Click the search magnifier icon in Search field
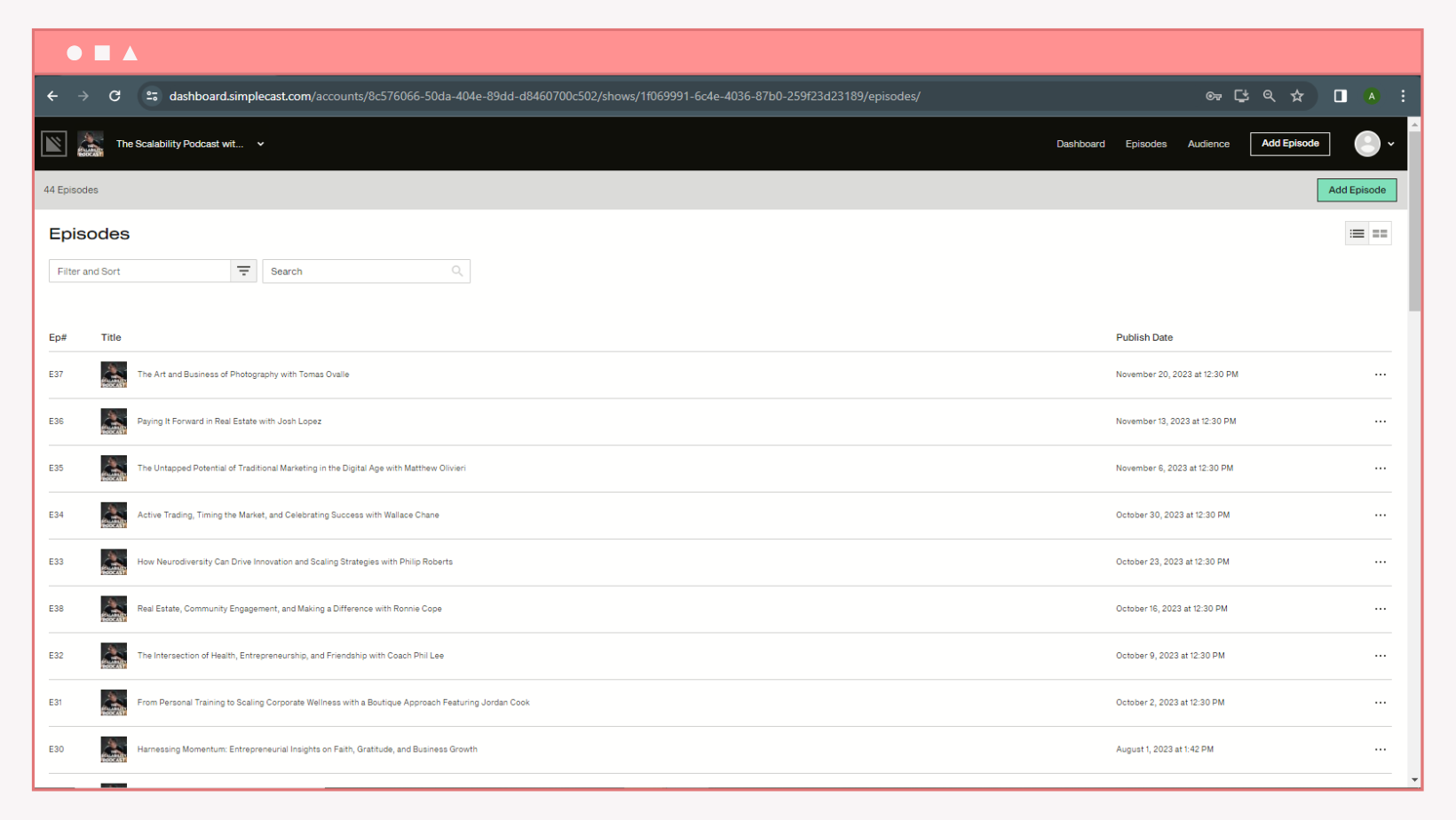This screenshot has height=820, width=1456. [x=457, y=272]
